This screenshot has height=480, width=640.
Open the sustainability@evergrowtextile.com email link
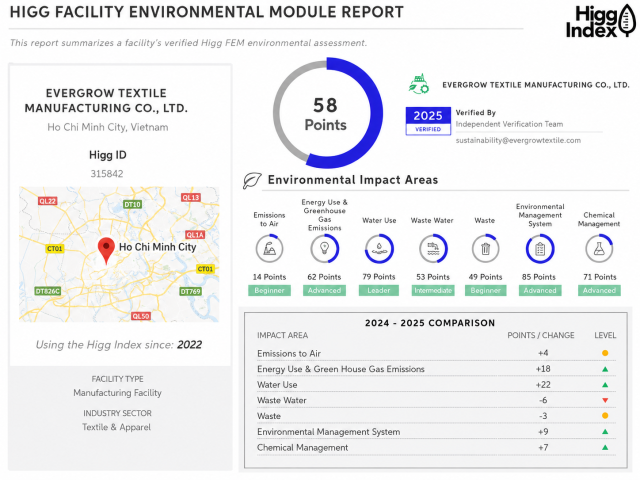point(518,140)
